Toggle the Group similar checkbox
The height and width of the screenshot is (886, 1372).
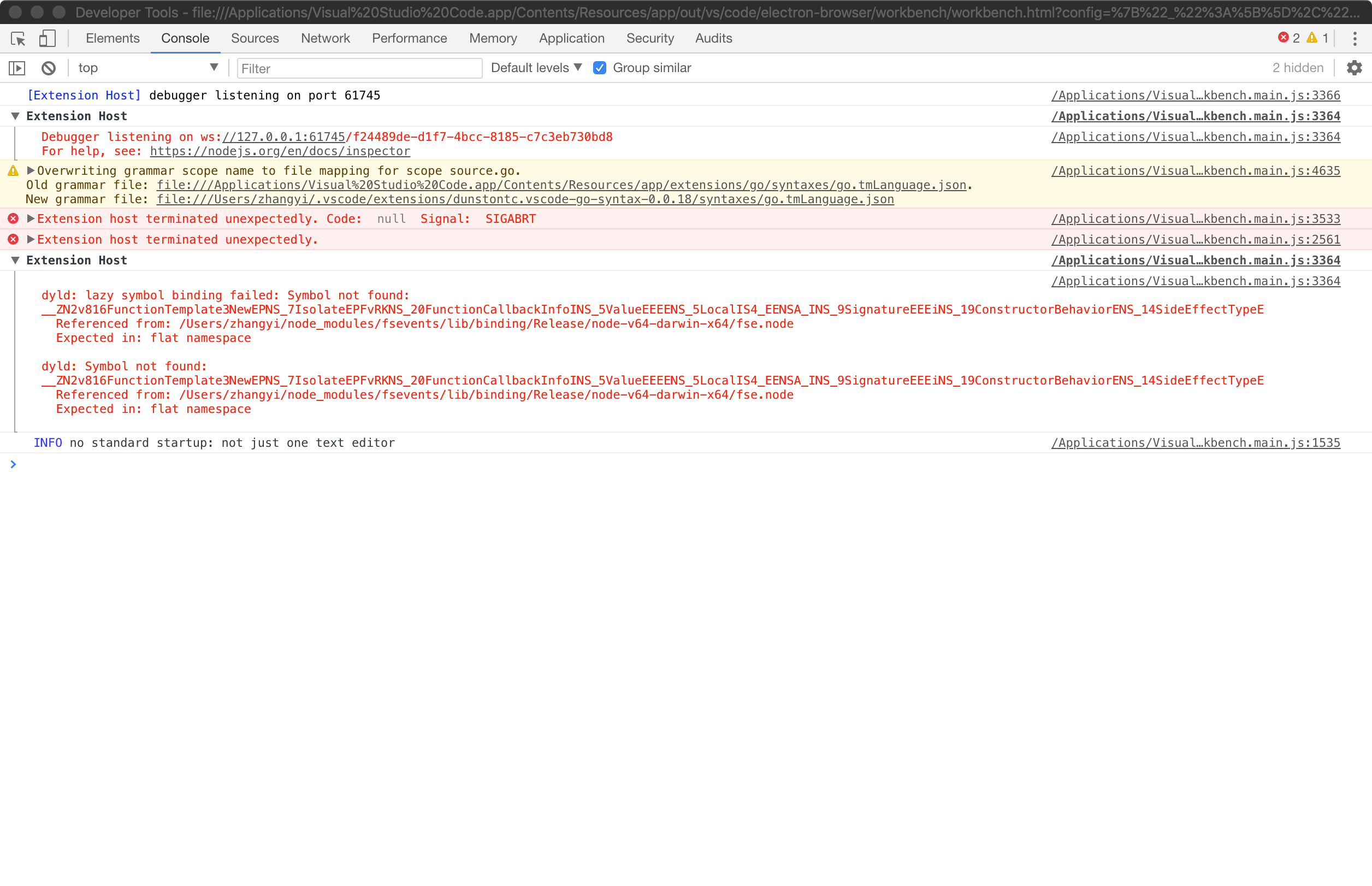(599, 68)
